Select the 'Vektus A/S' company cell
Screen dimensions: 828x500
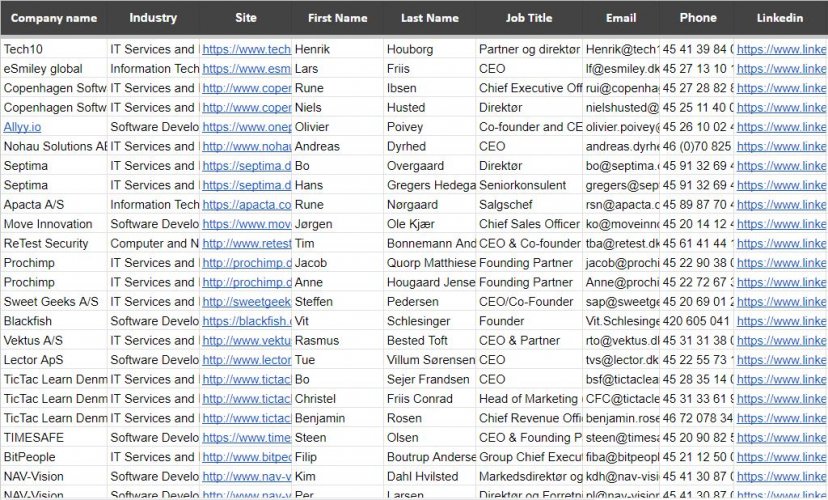[54, 341]
